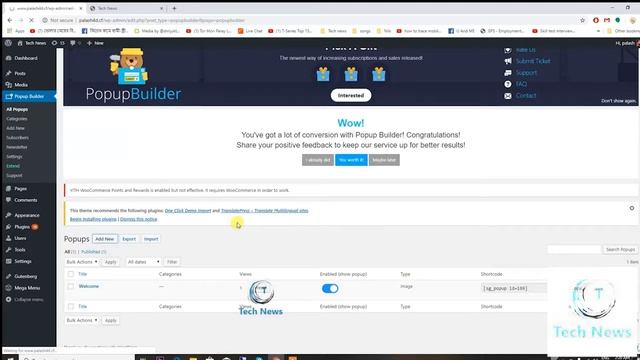The width and height of the screenshot is (640, 360).
Task: Expand the bookmarks bar overflow arrow
Action: (598, 31)
